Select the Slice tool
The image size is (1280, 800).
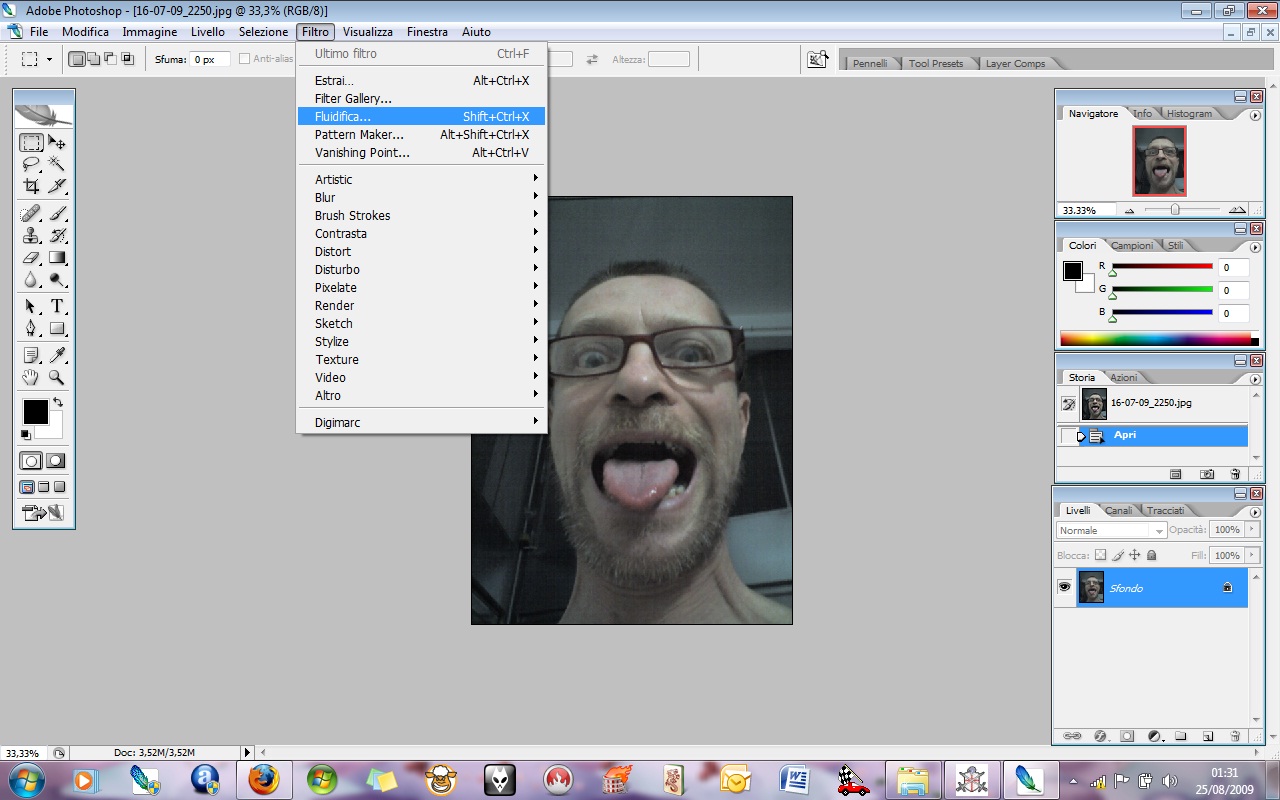click(x=57, y=186)
